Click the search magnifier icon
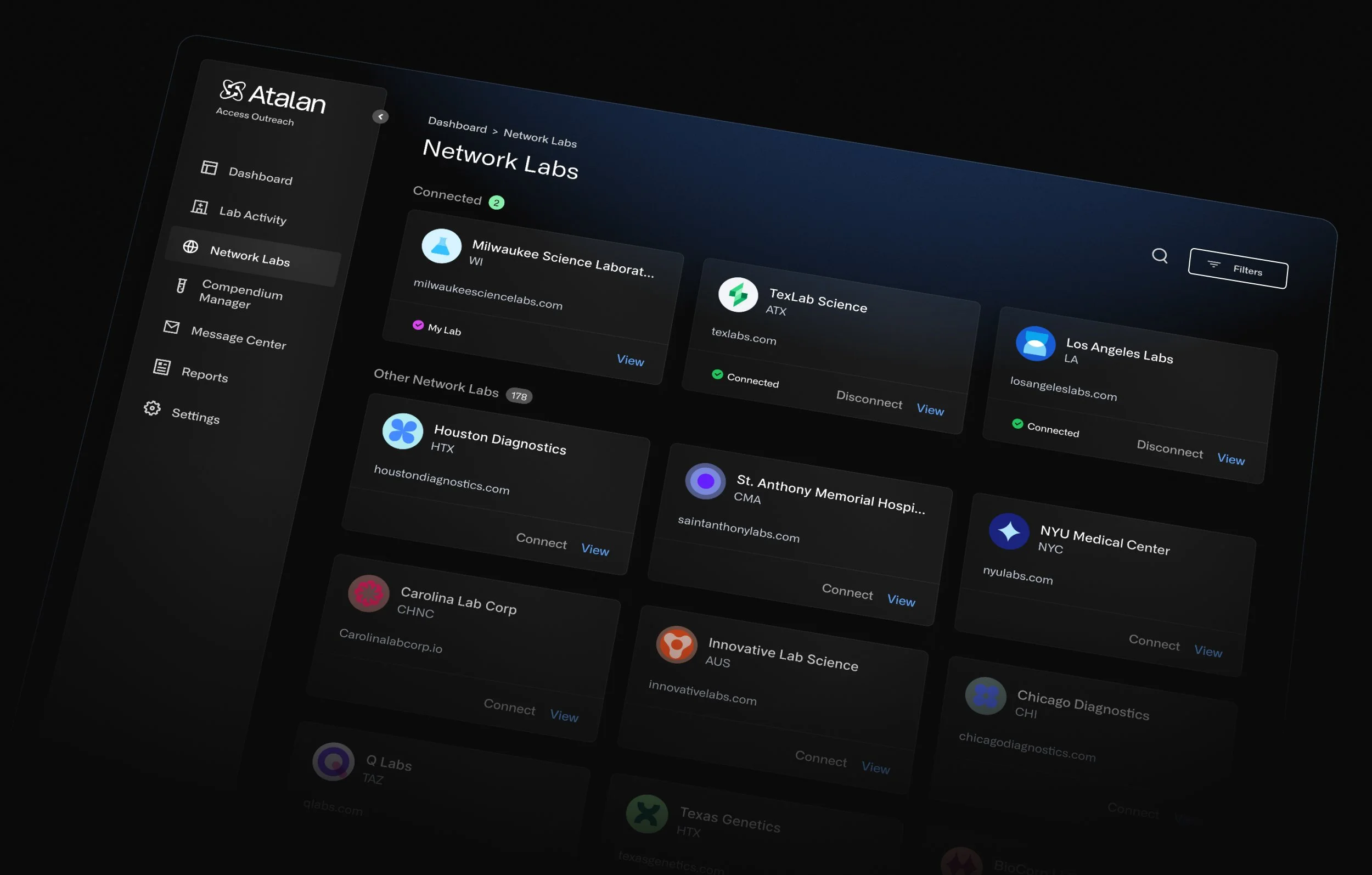The image size is (1372, 875). [x=1160, y=255]
